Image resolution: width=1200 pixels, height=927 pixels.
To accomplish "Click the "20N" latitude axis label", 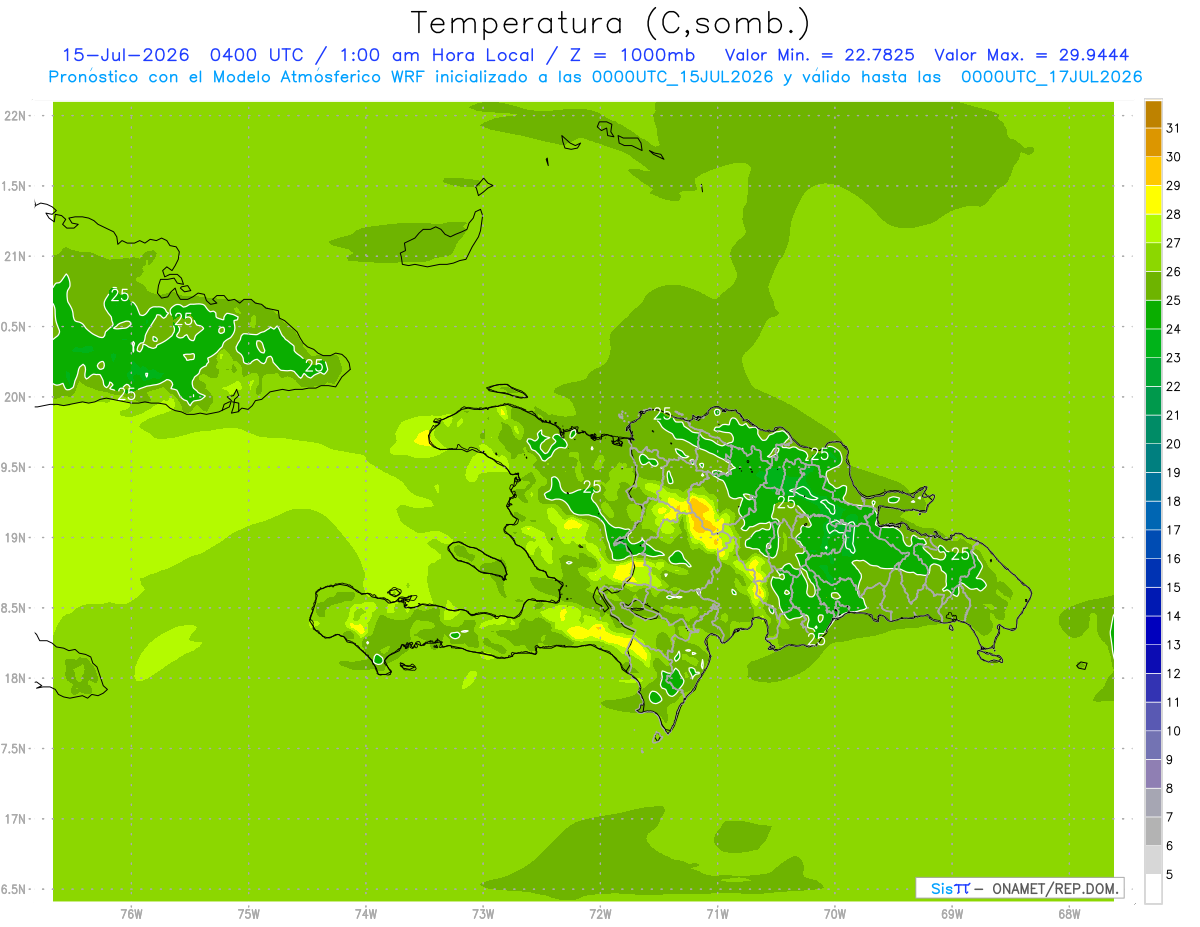I will pos(17,397).
